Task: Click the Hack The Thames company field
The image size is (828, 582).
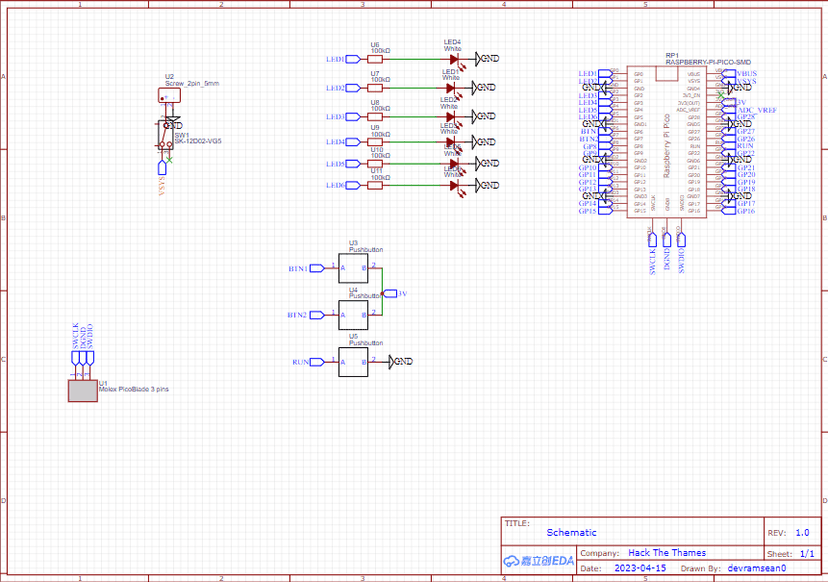Action: click(x=666, y=553)
